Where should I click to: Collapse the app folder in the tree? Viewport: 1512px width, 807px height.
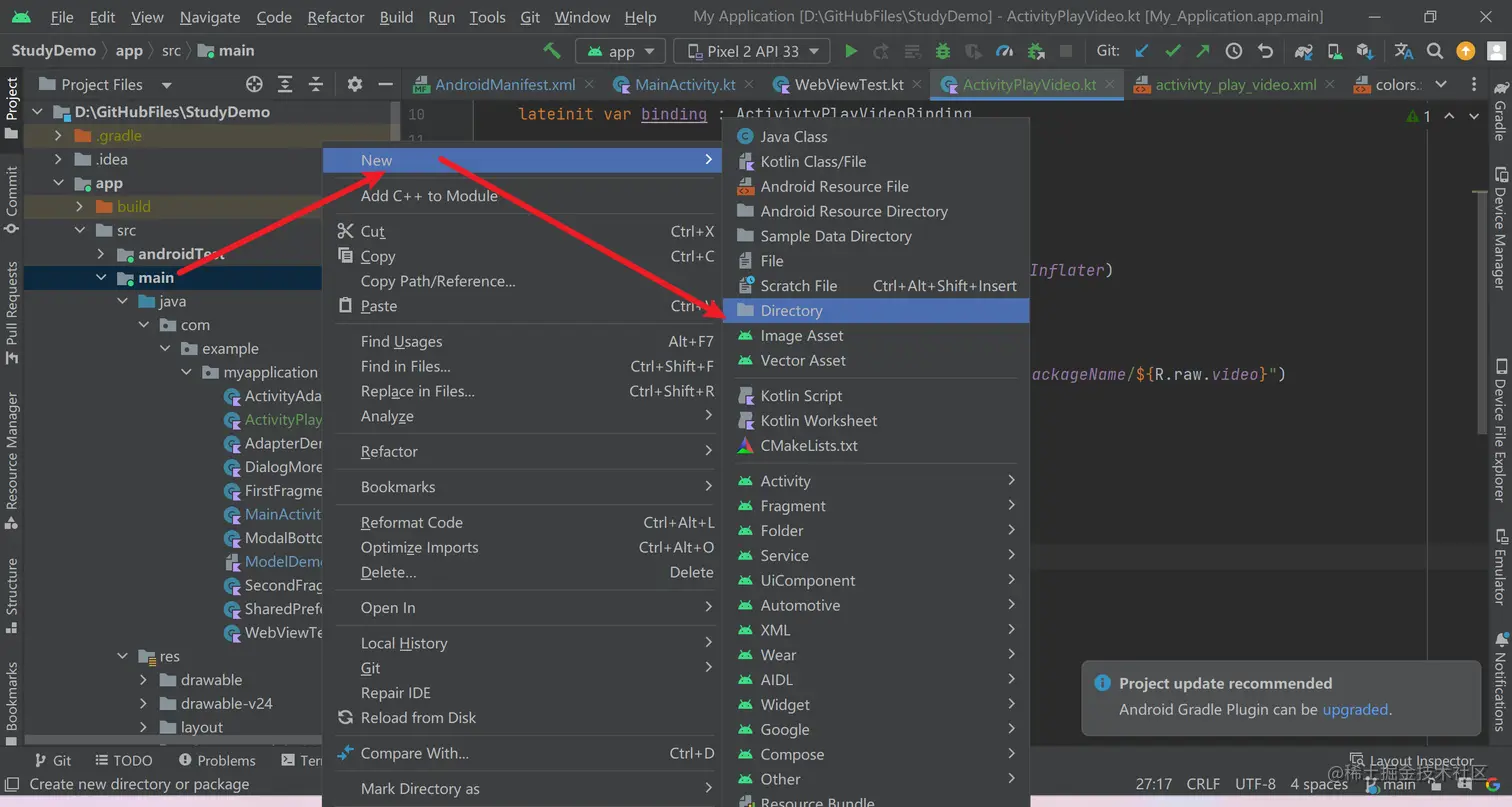point(59,183)
